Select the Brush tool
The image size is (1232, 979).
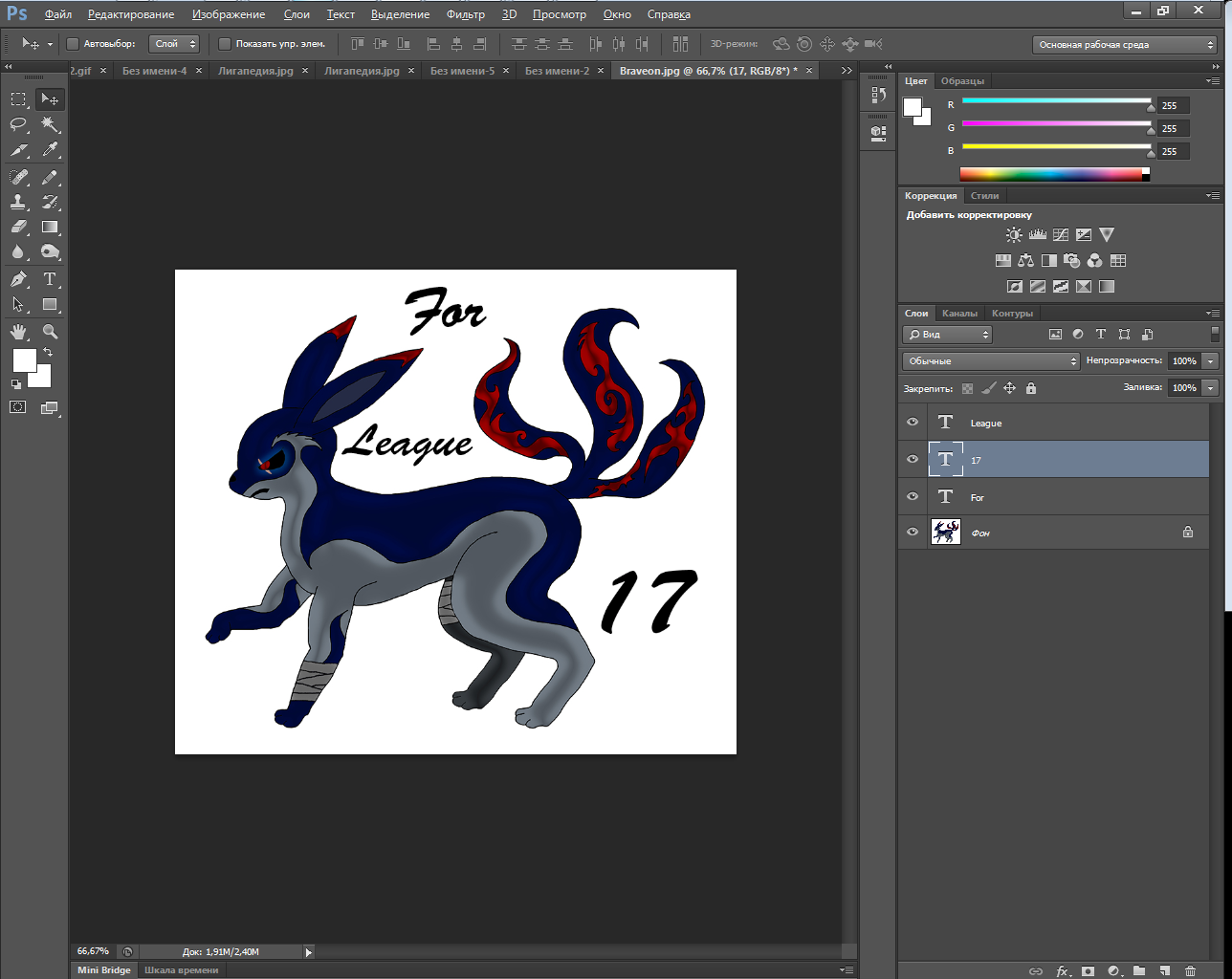click(50, 177)
